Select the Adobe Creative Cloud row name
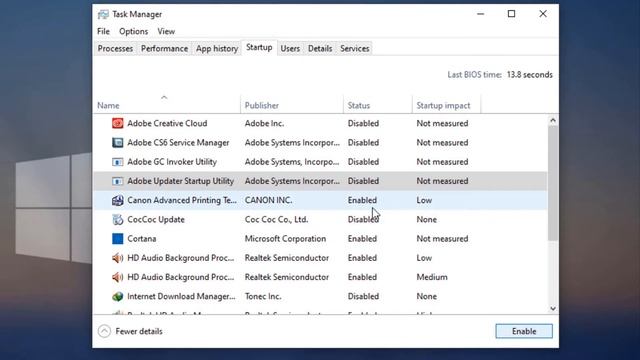The width and height of the screenshot is (640, 360). pos(167,123)
